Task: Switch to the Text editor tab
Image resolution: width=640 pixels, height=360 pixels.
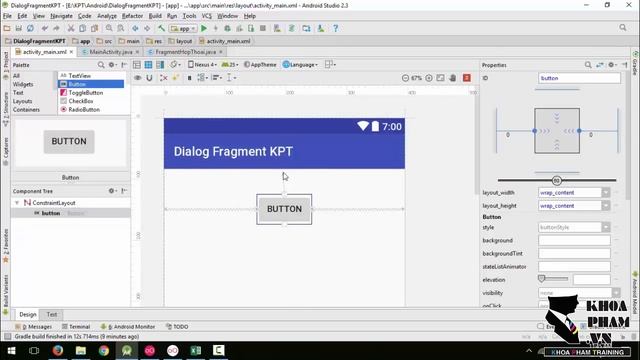Action: (x=51, y=314)
